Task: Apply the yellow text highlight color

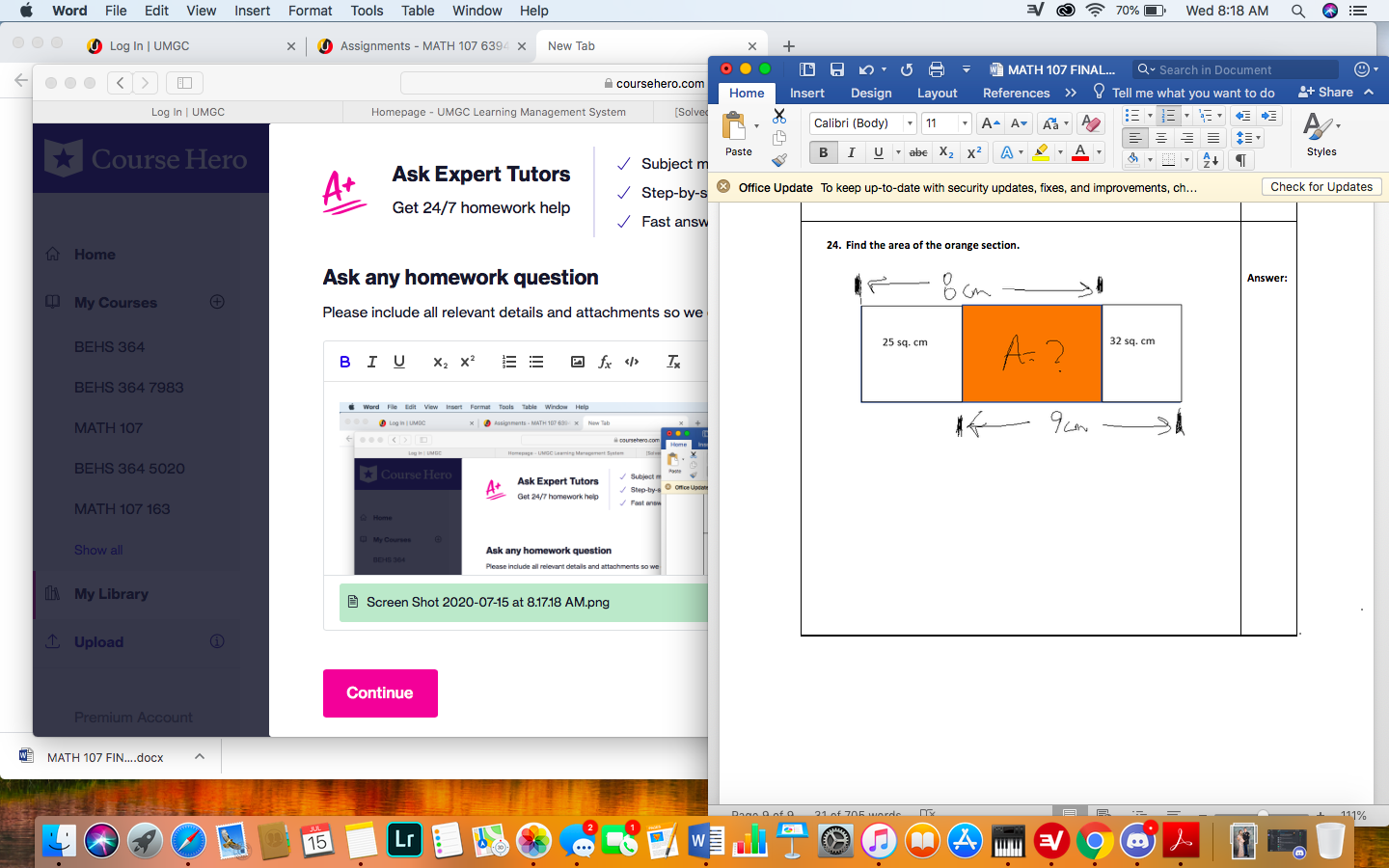Action: [1041, 152]
